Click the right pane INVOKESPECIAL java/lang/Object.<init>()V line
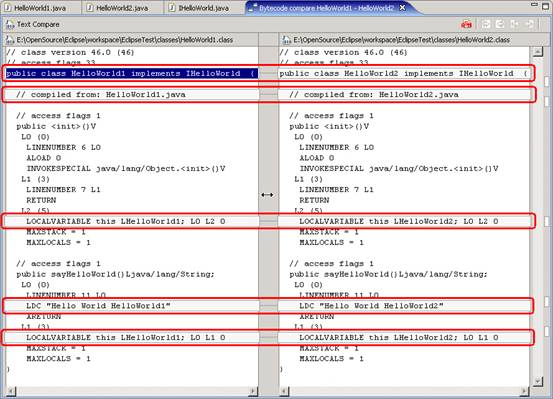Viewport: 553px width, 399px height. (x=399, y=169)
